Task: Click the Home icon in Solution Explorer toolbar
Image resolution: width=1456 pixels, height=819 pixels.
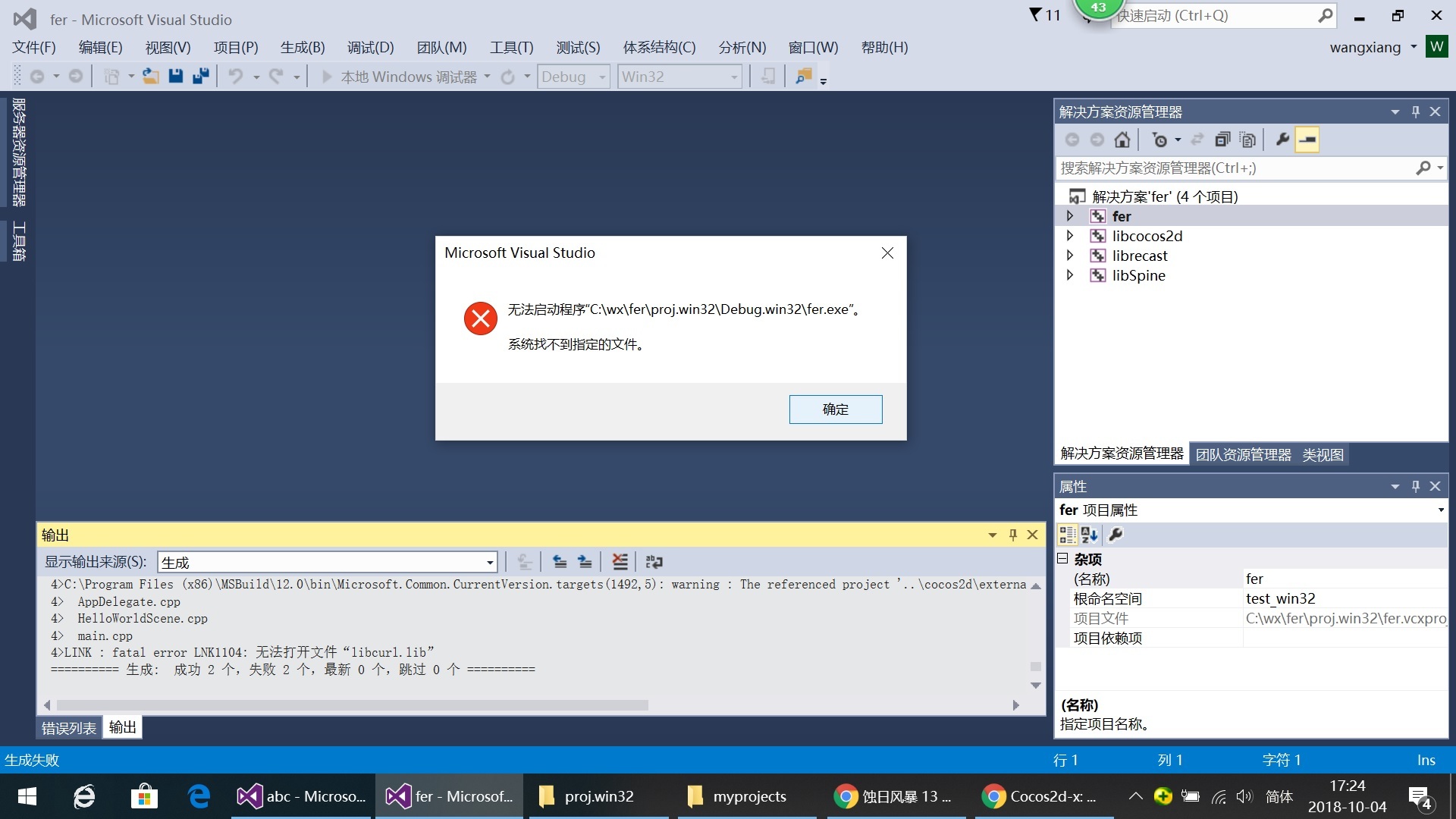Action: point(1122,140)
